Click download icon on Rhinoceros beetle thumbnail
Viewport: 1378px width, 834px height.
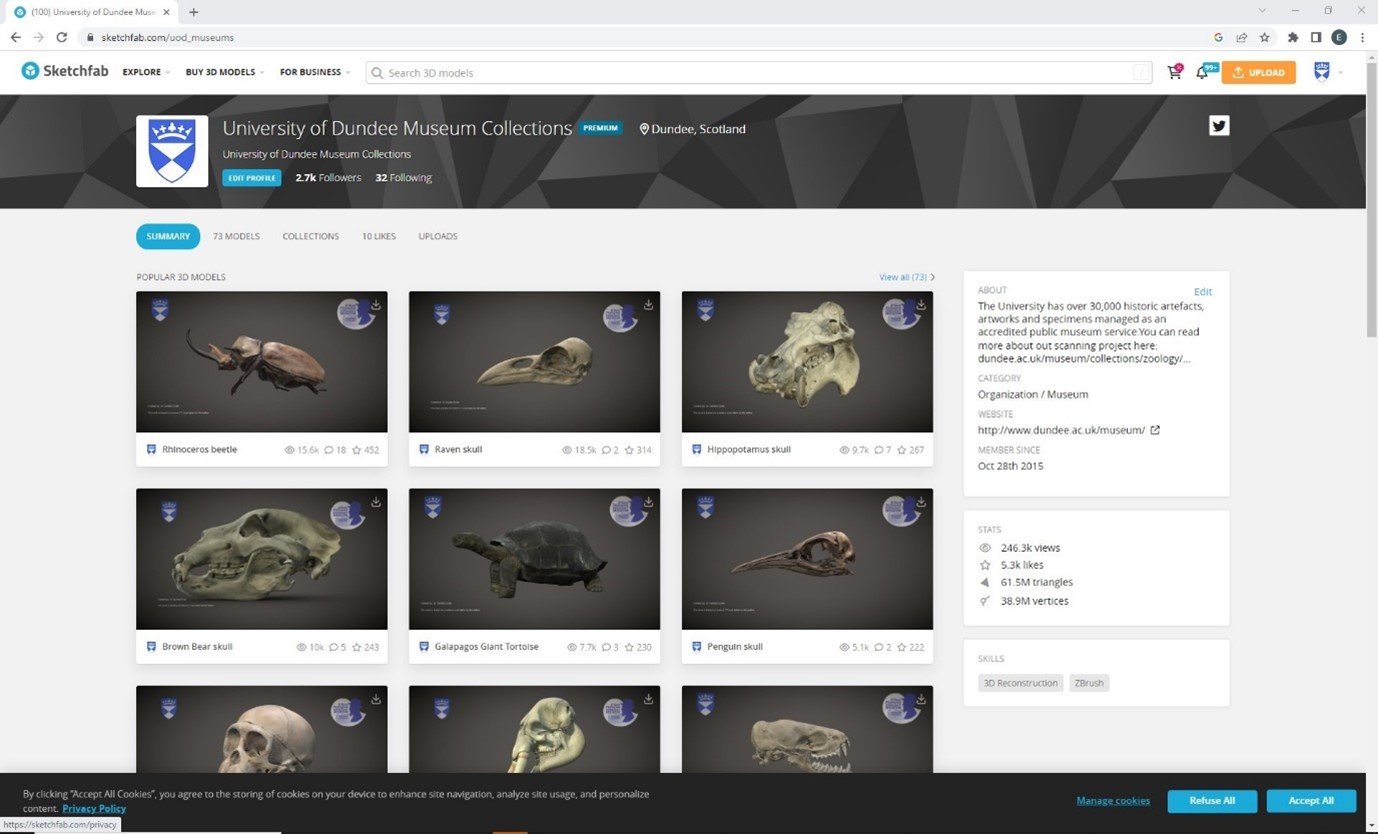click(x=376, y=305)
